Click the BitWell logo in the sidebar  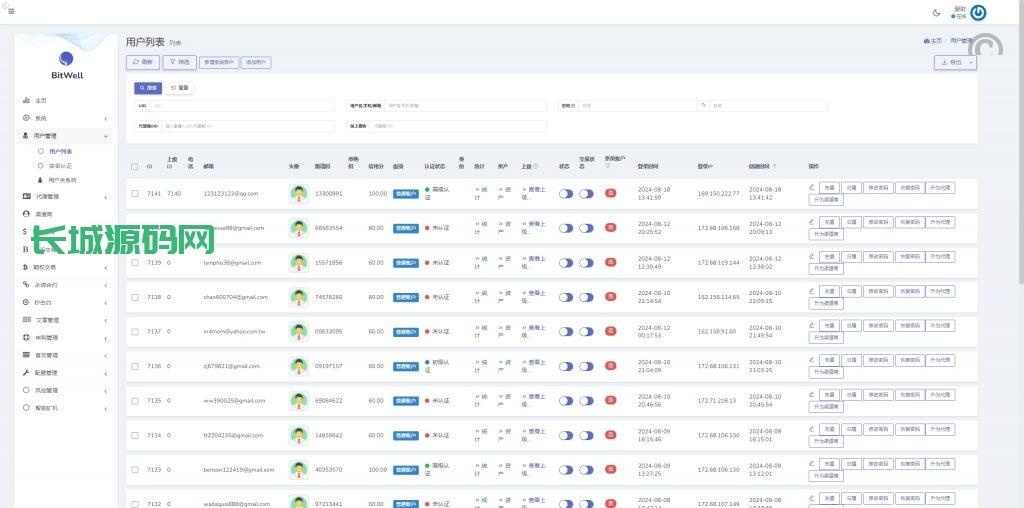coord(66,64)
